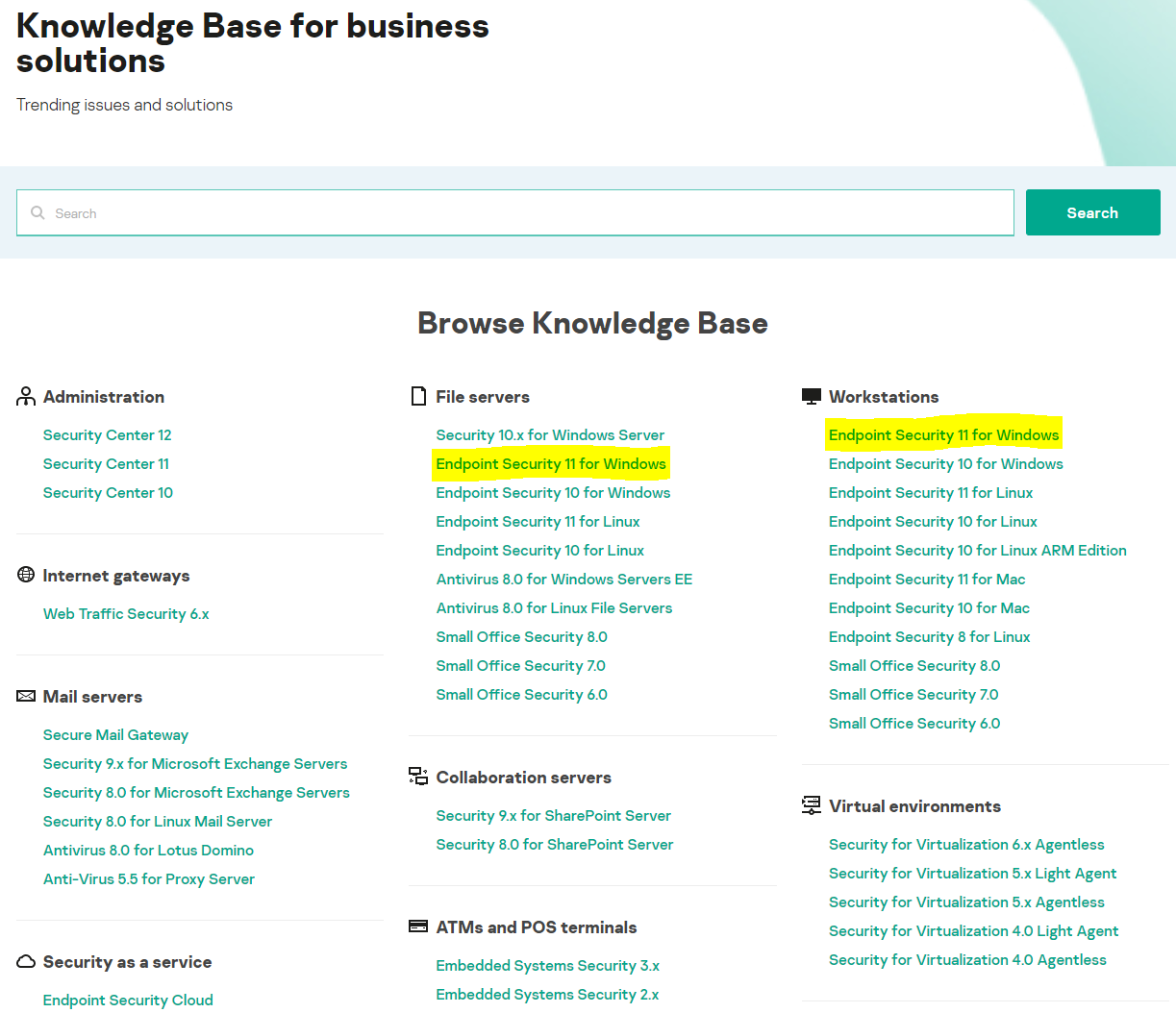Open Secure Mail Gateway link
Screen dimensions: 1176x1013
click(x=115, y=735)
